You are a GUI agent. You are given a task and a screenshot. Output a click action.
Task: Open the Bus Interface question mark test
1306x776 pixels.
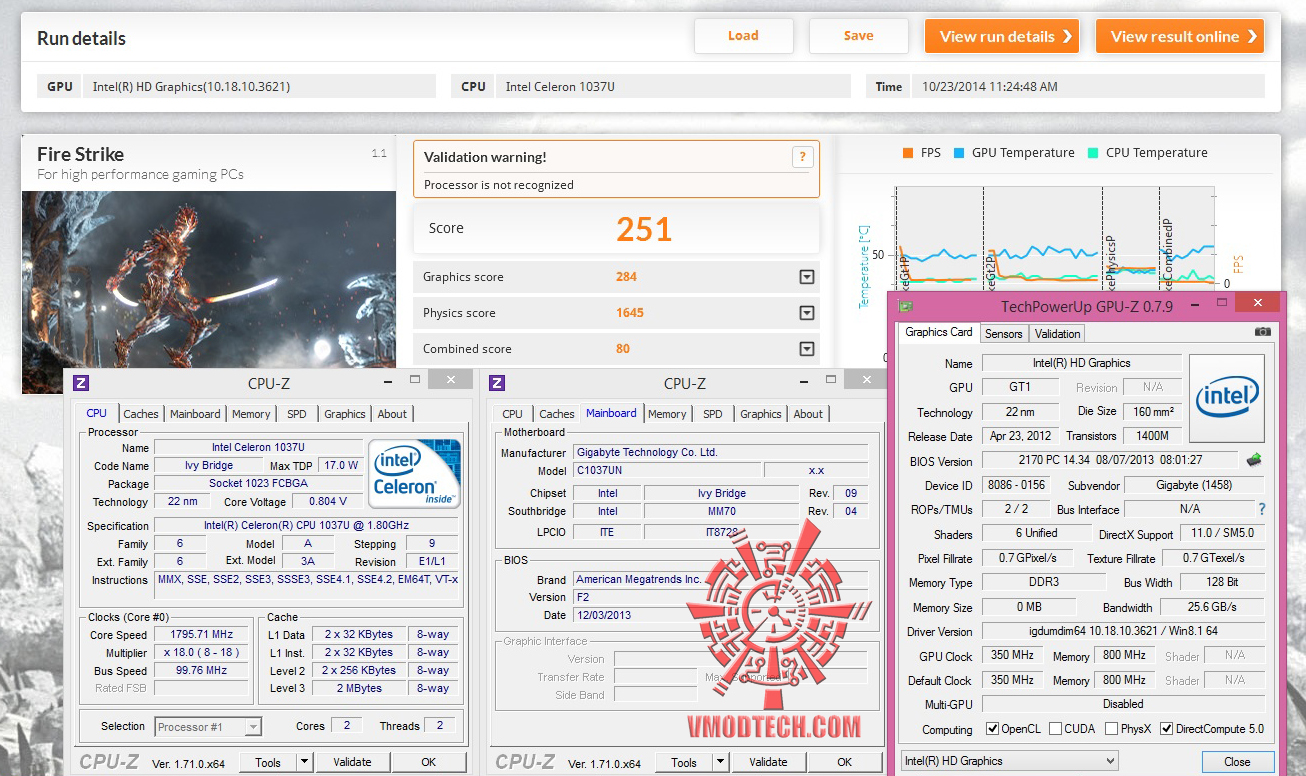pyautogui.click(x=1262, y=509)
